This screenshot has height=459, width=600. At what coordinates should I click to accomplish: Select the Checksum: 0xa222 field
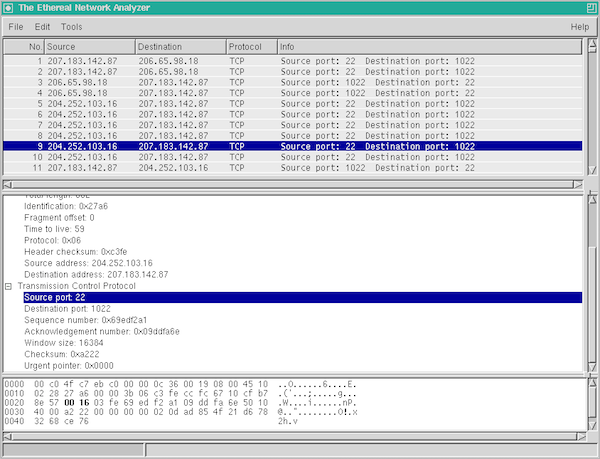(62, 354)
